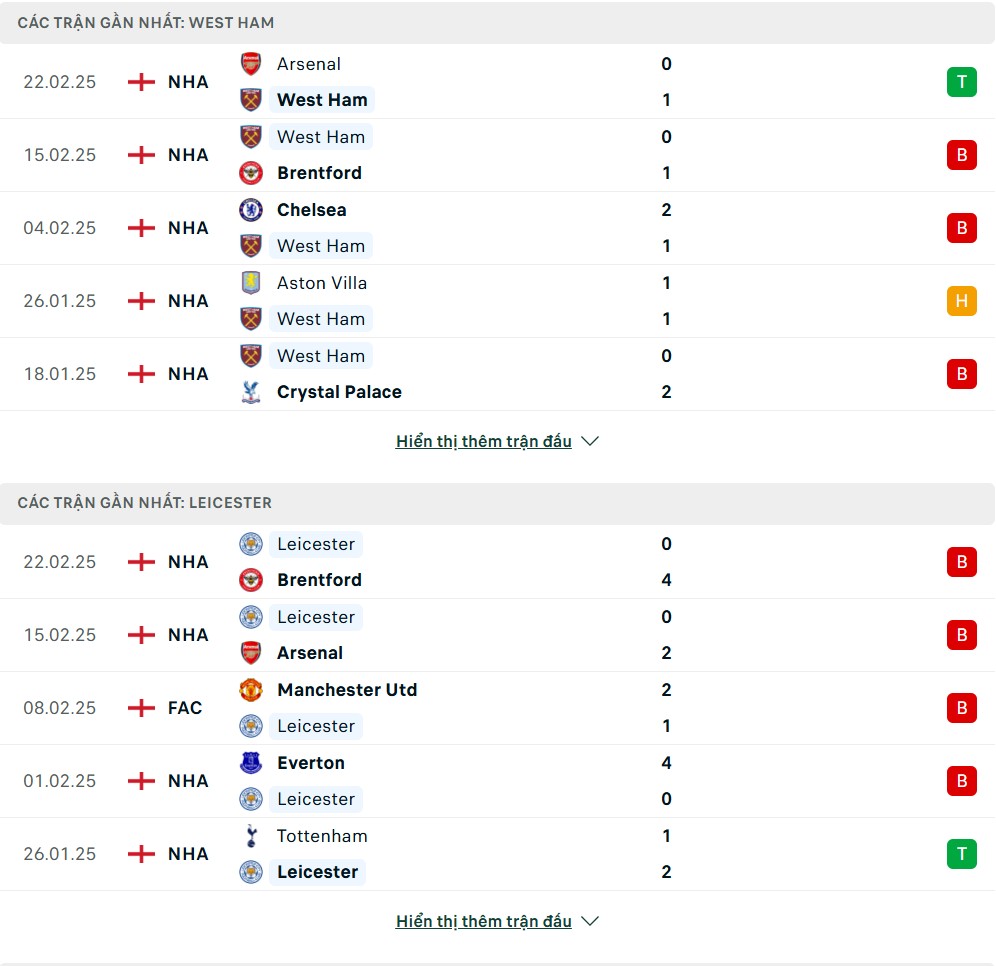Click the Crystal Palace club crest
The width and height of the screenshot is (996, 966).
(251, 392)
